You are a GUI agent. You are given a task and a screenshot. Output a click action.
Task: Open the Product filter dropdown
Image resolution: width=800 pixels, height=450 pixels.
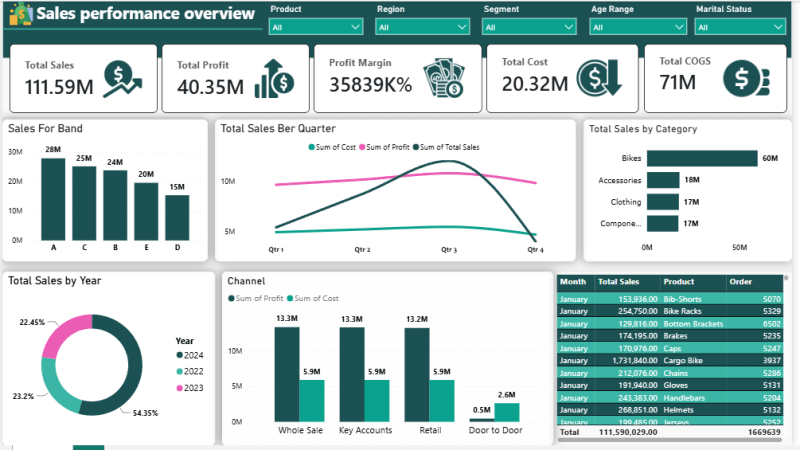pos(316,27)
